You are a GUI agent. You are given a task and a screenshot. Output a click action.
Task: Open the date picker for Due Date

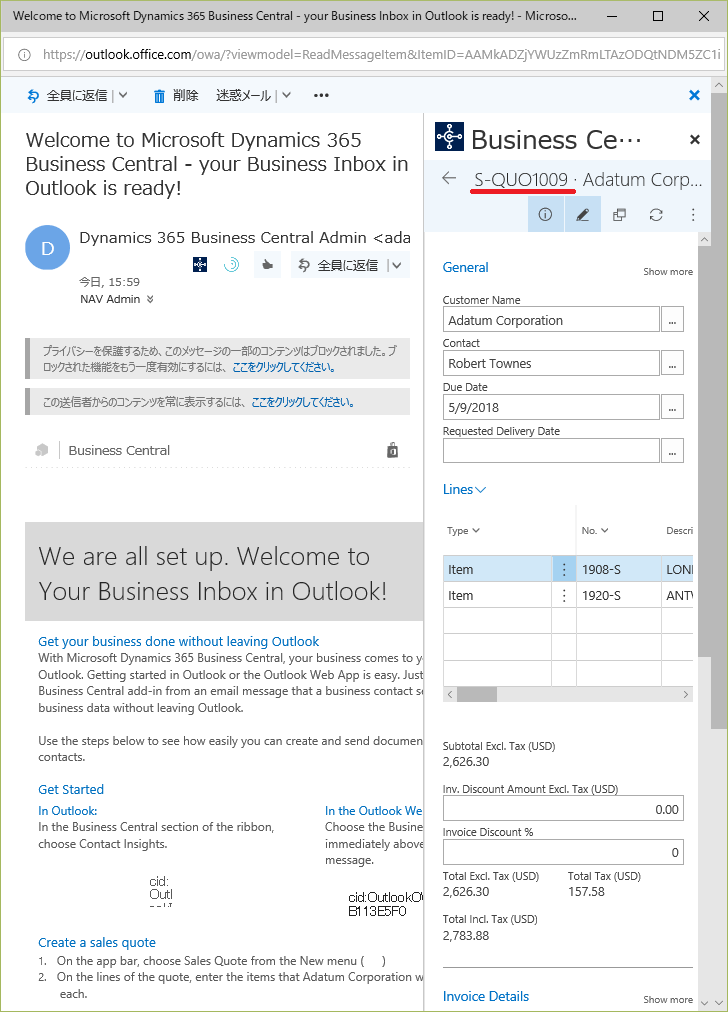pyautogui.click(x=672, y=407)
